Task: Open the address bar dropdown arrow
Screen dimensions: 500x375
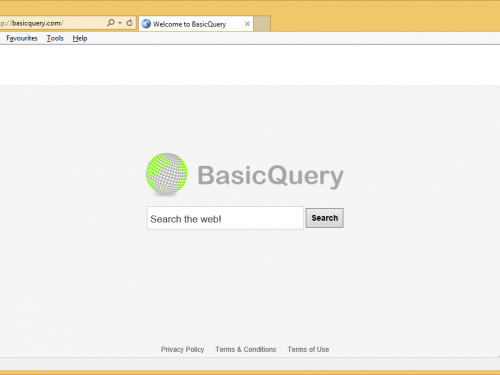Action: 120,23
